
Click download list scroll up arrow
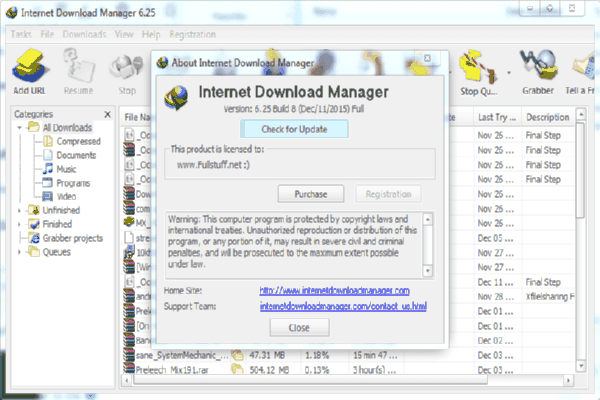coord(581,114)
